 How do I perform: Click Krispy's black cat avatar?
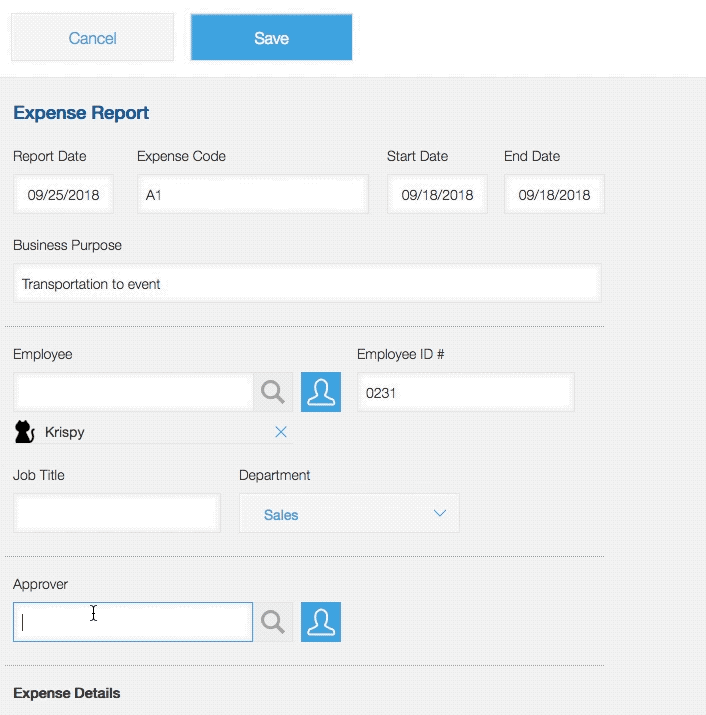(x=25, y=432)
